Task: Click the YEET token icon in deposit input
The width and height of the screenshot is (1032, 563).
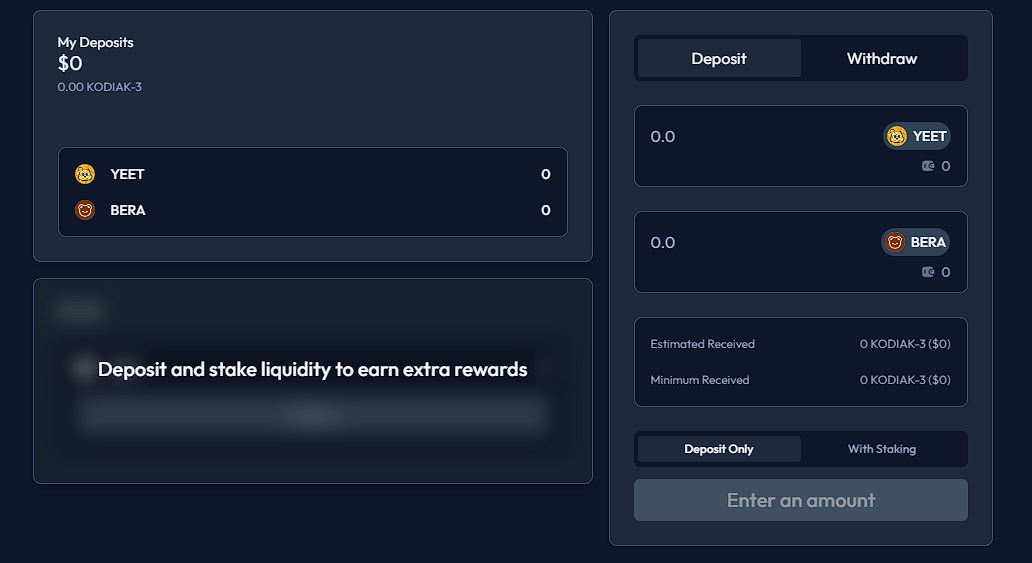Action: coord(897,136)
